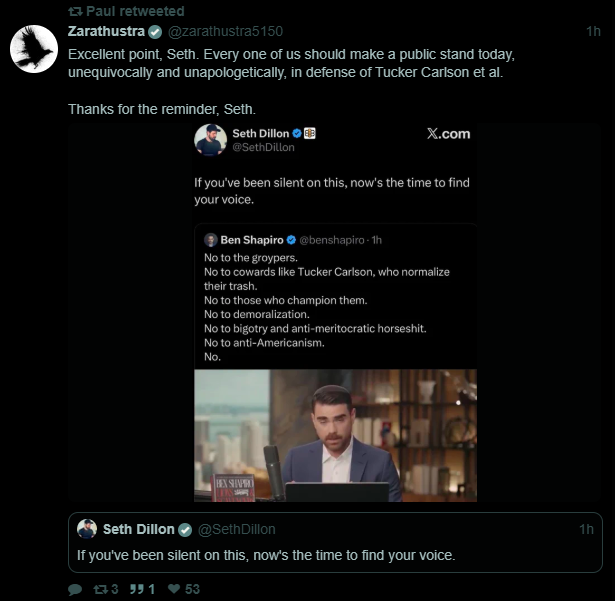Click Seth Dillon's verified badge in quoted tweet

pyautogui.click(x=185, y=529)
